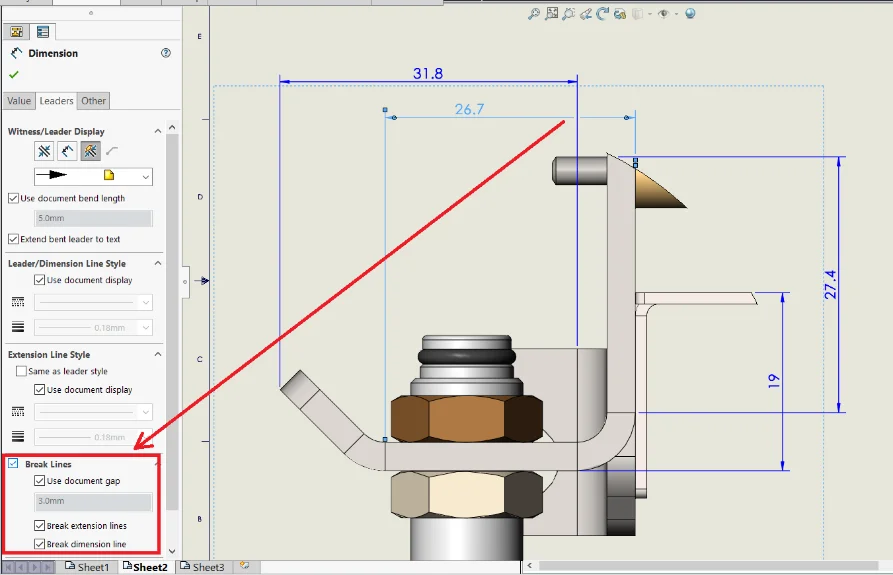
Task: Toggle the Break dimension line checkbox
Action: 39,544
